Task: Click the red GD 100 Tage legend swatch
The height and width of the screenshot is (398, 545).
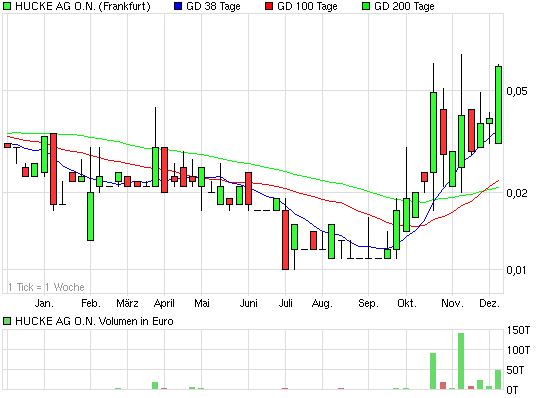Action: (269, 6)
